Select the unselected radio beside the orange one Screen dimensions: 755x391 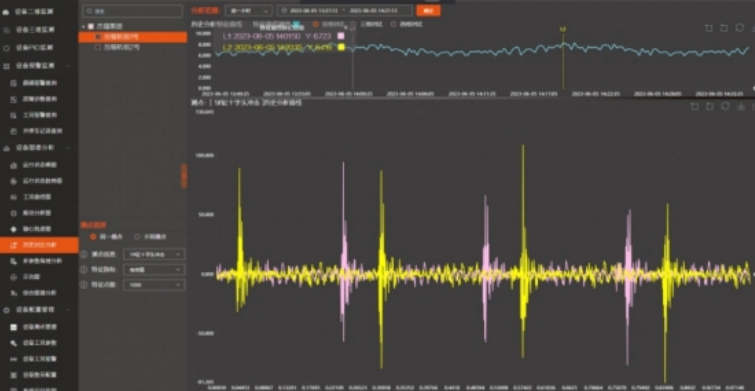[137, 236]
